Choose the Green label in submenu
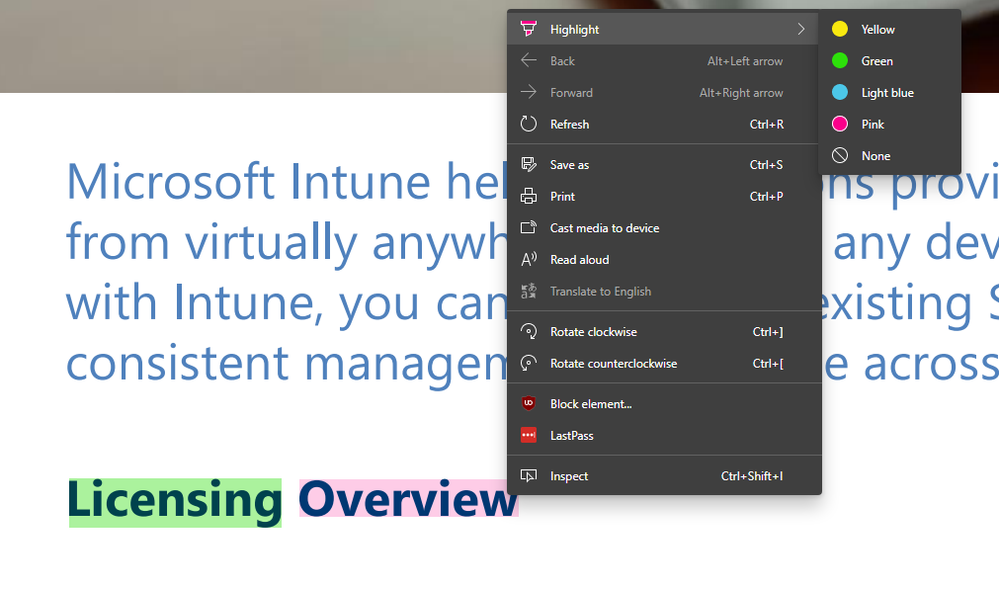 pyautogui.click(x=877, y=61)
